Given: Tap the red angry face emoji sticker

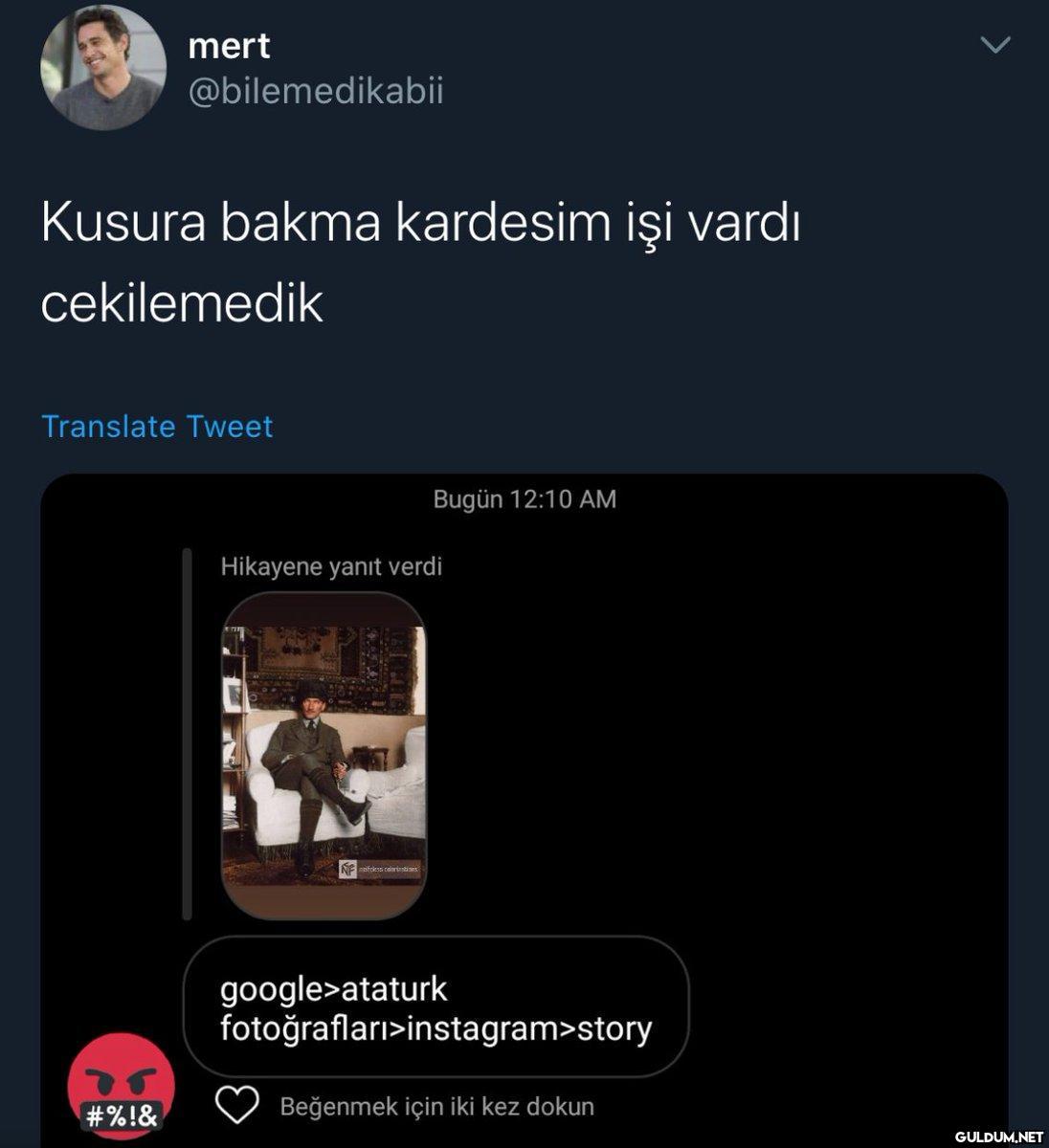Looking at the screenshot, I should (121, 1085).
